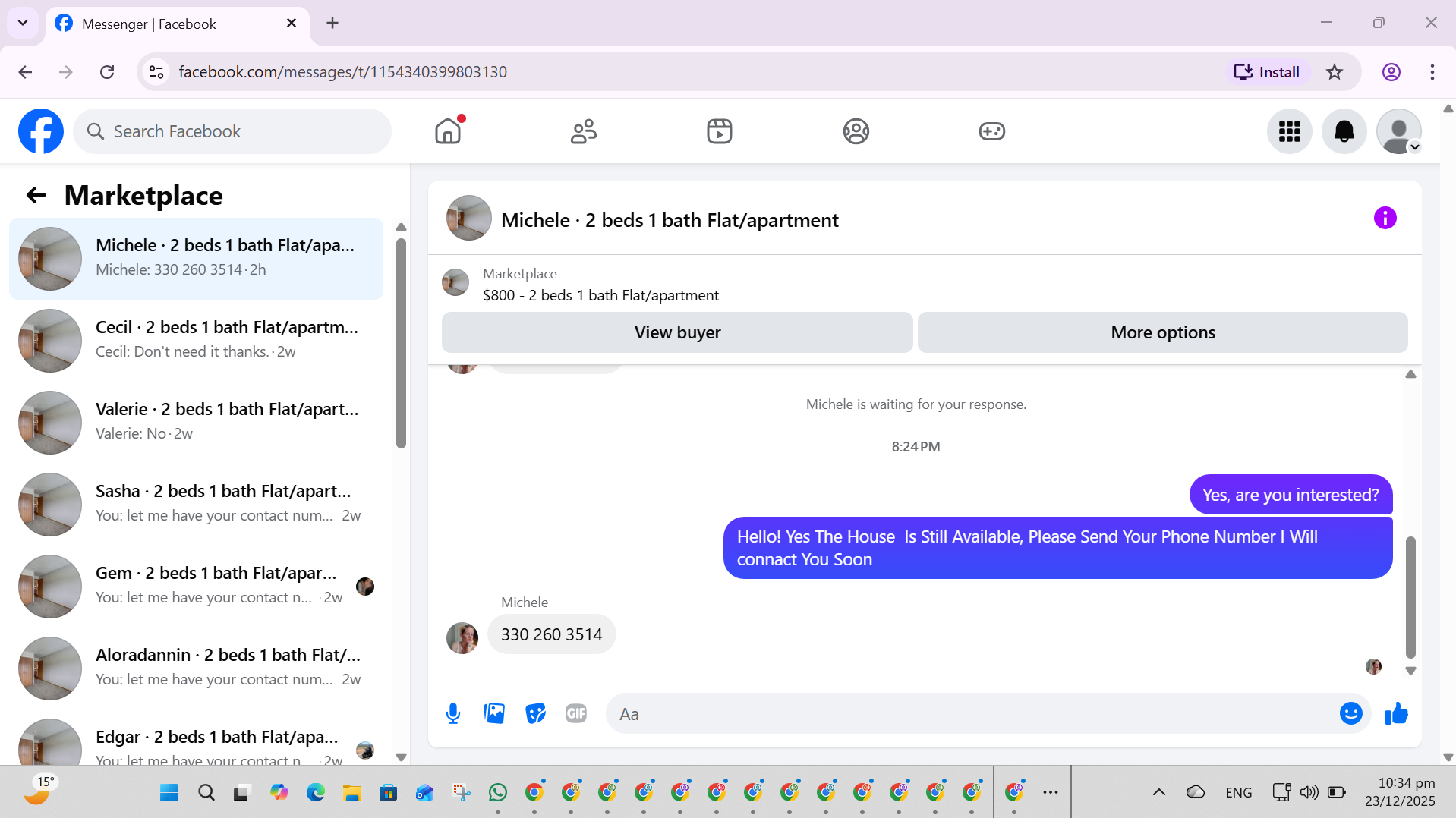Click Michele's avatar in chat header

(x=468, y=219)
